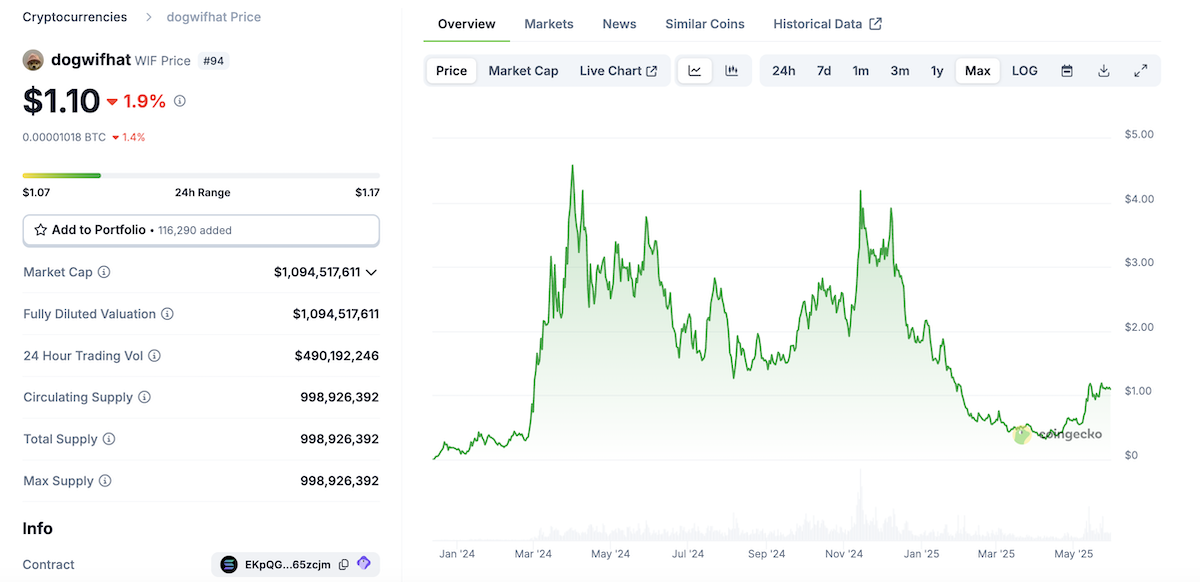Image resolution: width=1200 pixels, height=582 pixels.
Task: Copy the contract address EKpQG...65zcjm
Action: coord(343,565)
